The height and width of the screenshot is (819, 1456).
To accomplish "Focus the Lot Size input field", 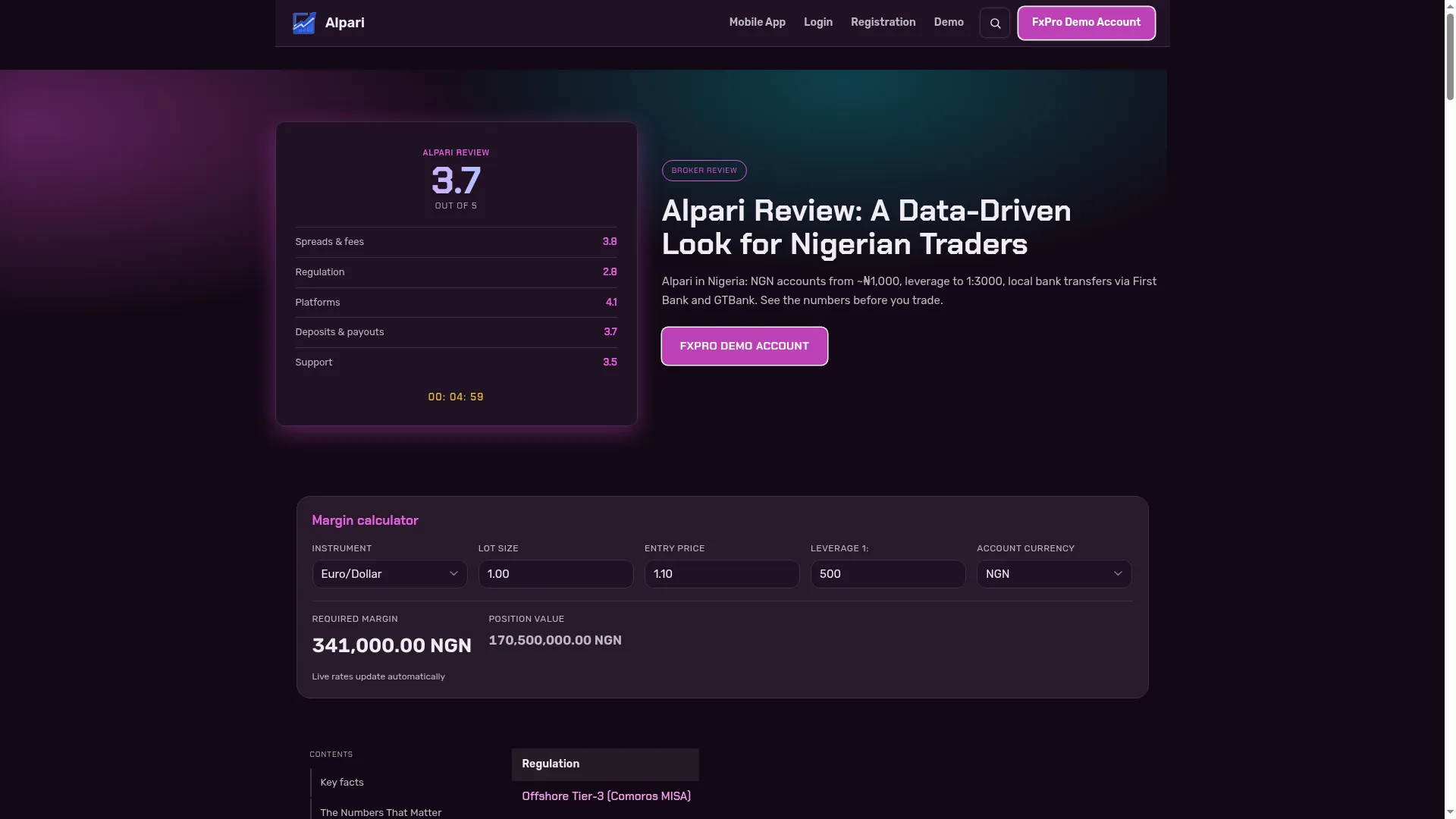I will (556, 574).
